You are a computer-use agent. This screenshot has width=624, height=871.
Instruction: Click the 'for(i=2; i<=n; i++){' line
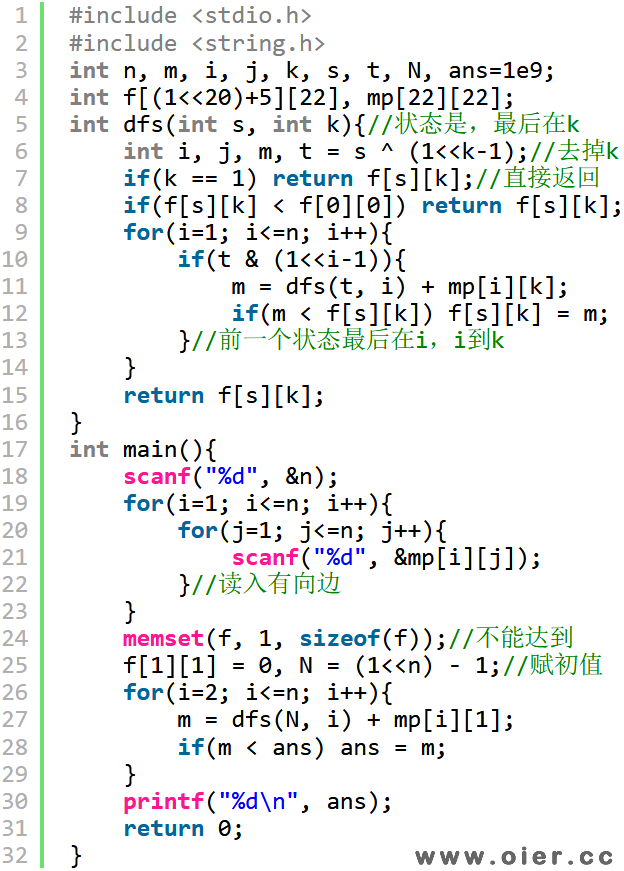pos(258,693)
